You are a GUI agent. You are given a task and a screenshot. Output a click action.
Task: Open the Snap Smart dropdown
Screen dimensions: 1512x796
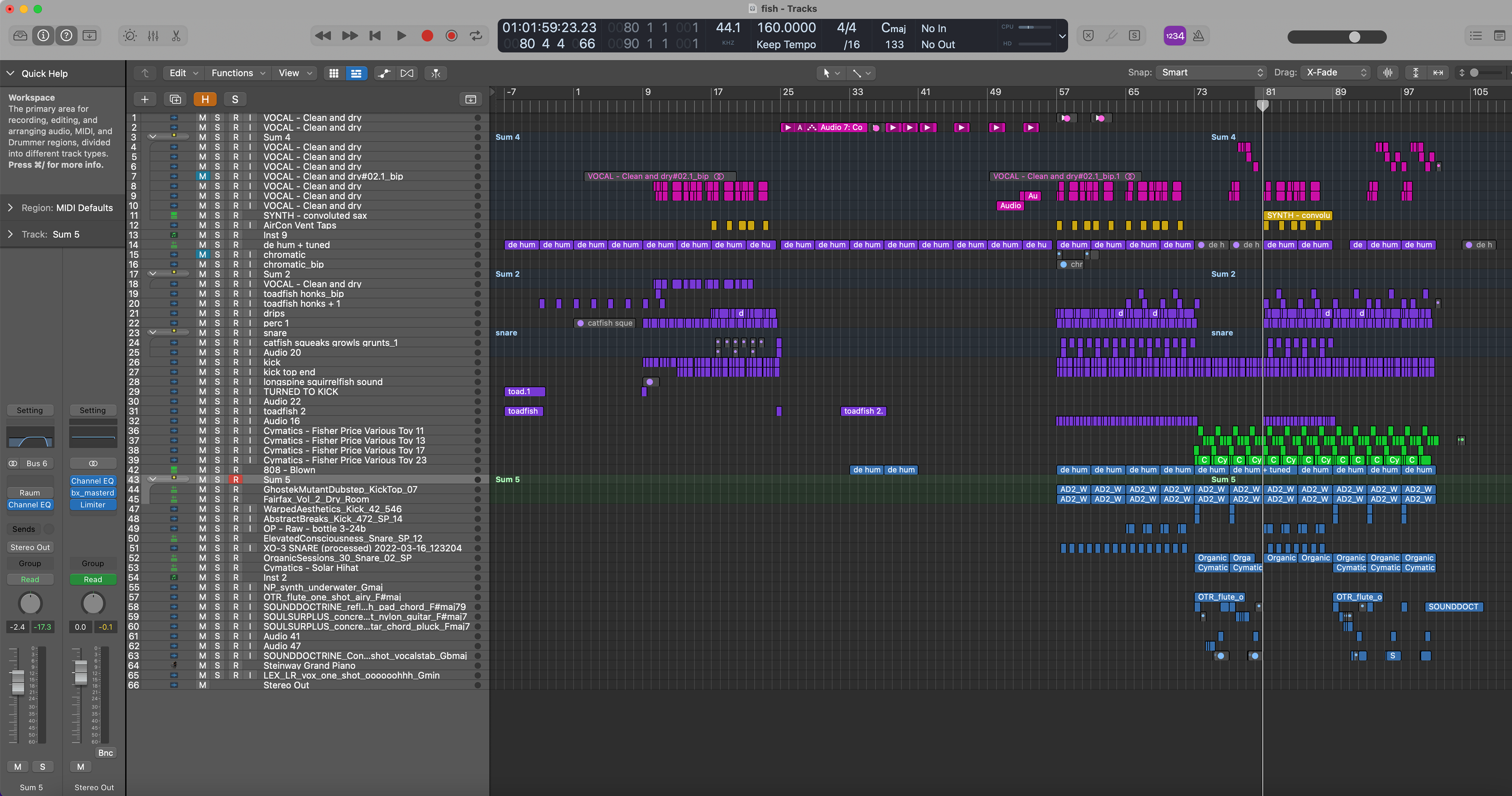coord(1212,72)
